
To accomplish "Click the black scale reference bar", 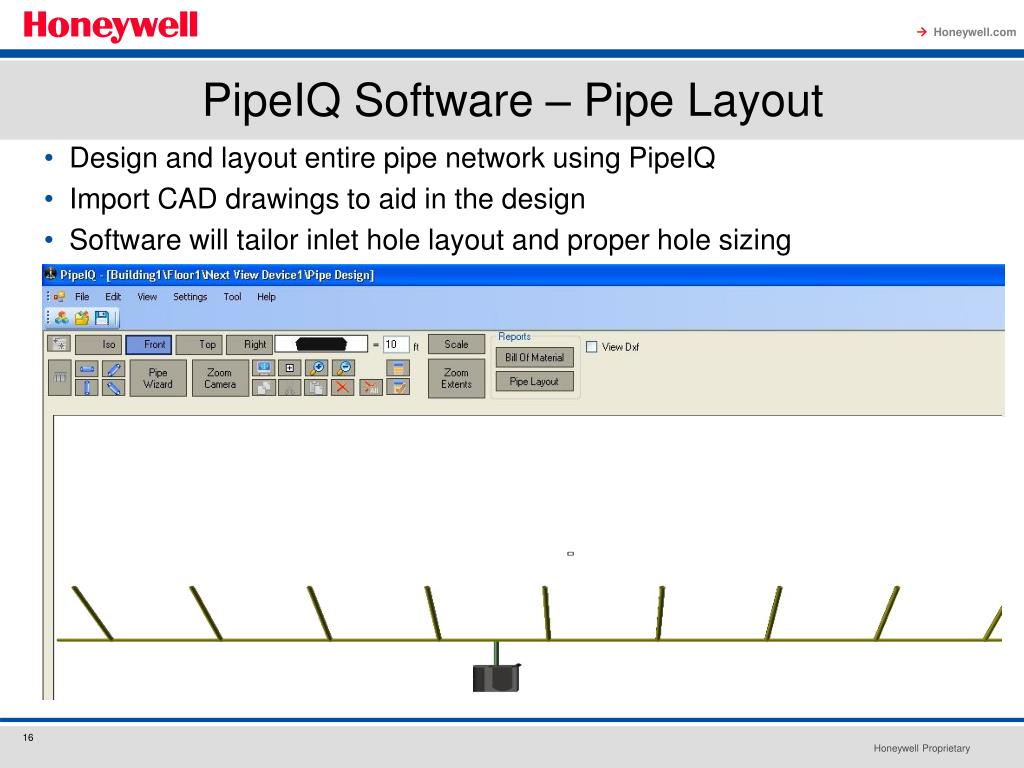I will click(321, 344).
